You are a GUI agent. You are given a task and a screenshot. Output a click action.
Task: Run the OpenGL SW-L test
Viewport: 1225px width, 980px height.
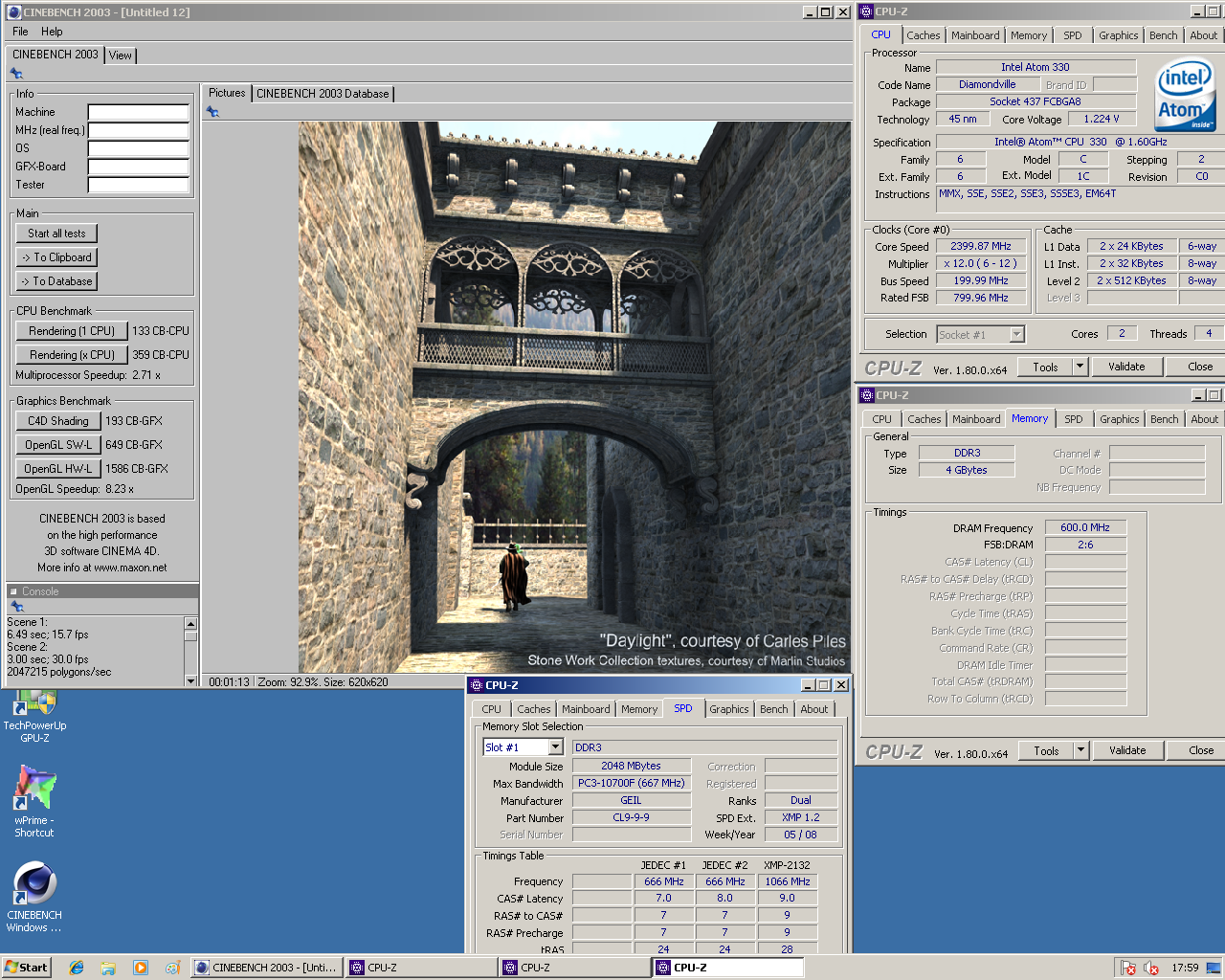click(x=57, y=445)
